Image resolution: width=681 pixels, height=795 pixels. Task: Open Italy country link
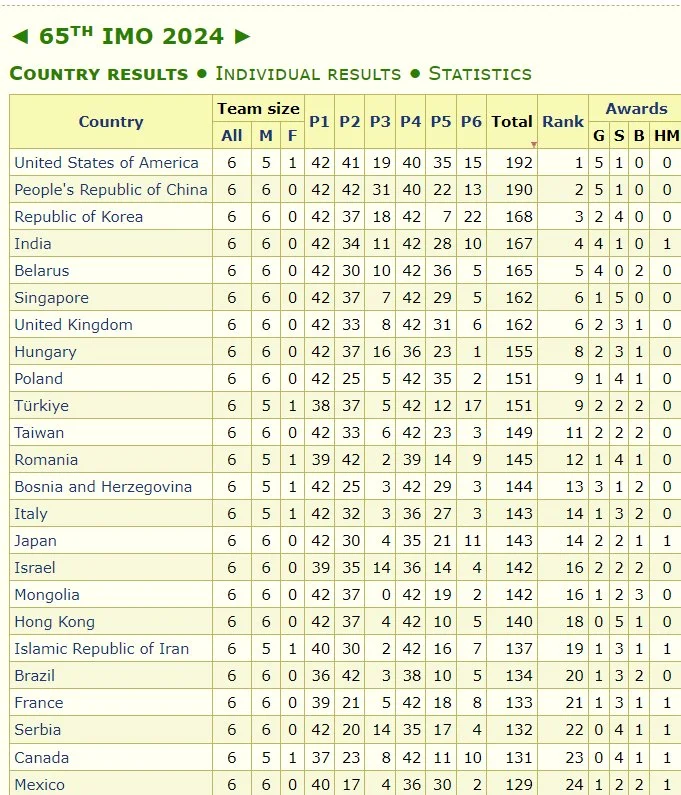pos(31,514)
